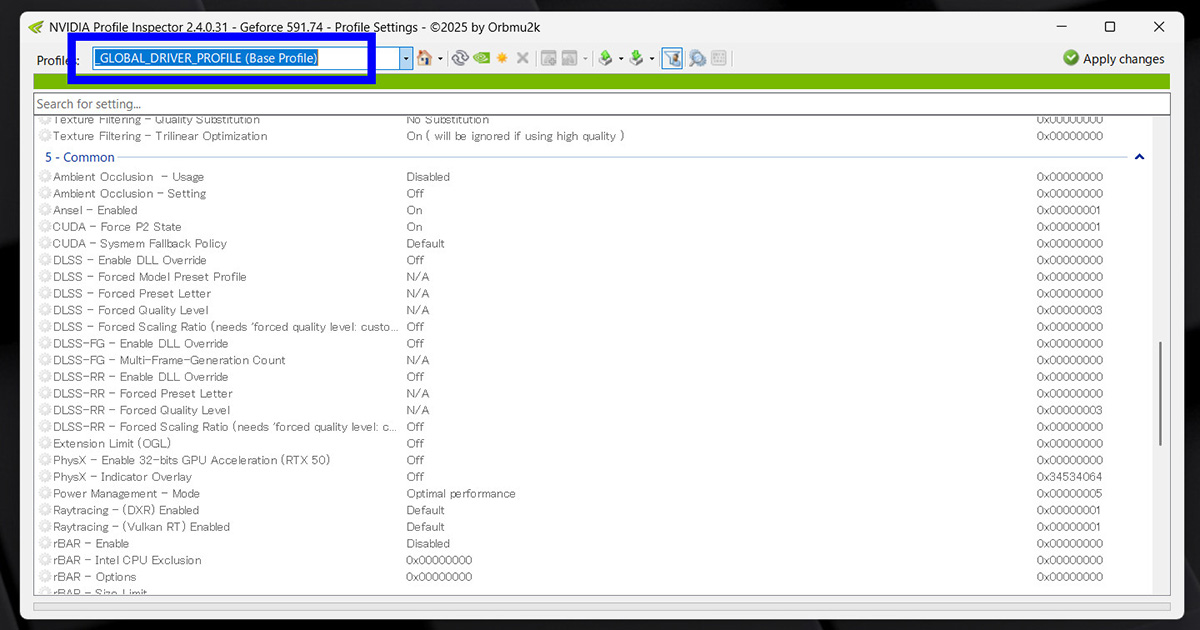Image resolution: width=1200 pixels, height=630 pixels.
Task: Click the 'Apply changes' button
Action: (x=1113, y=59)
